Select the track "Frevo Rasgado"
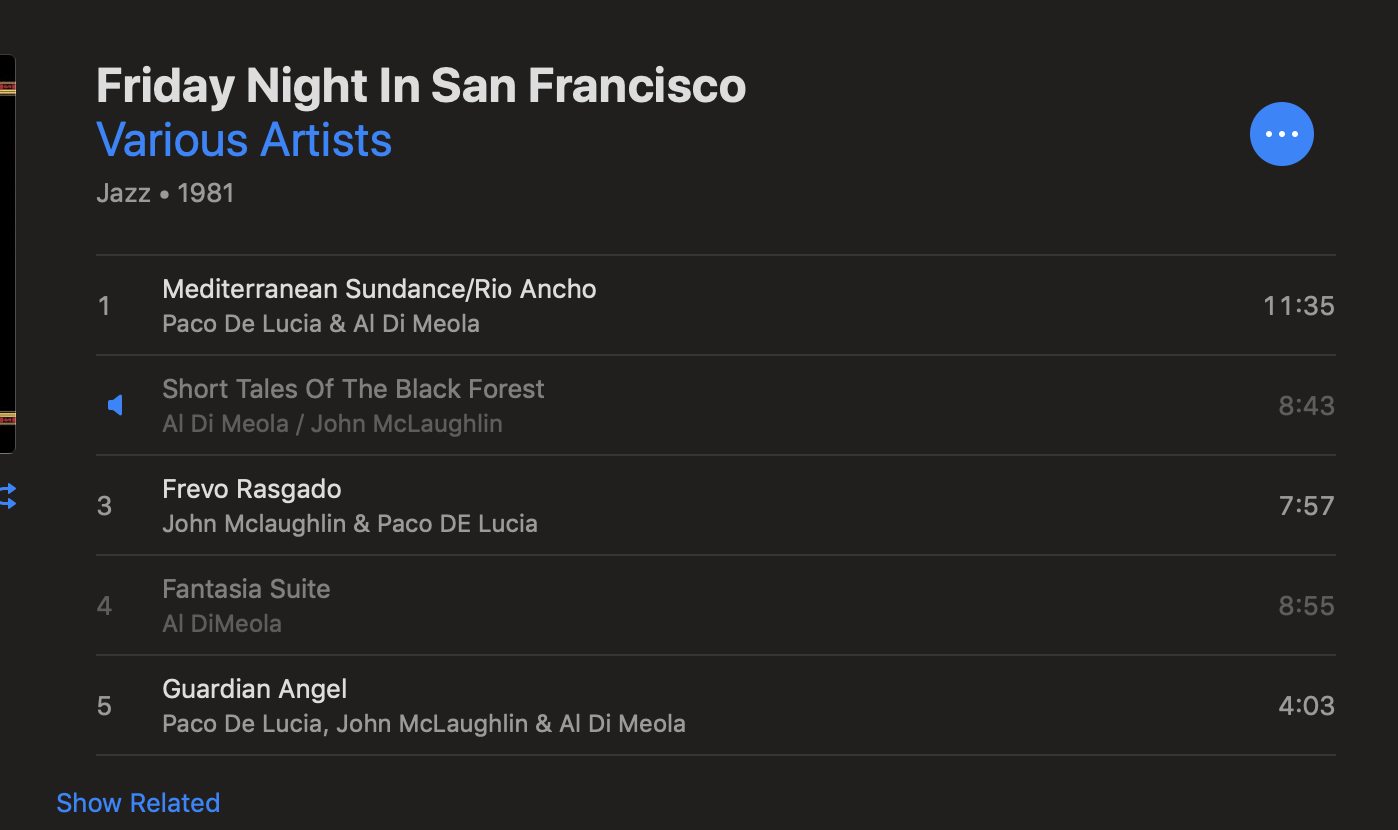Viewport: 1398px width, 830px height. coord(251,489)
